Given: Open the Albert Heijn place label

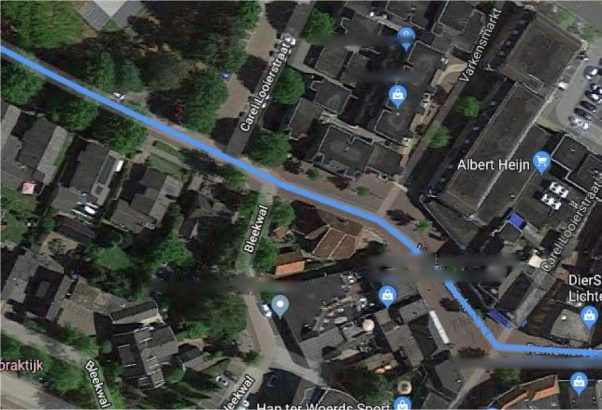Looking at the screenshot, I should pyautogui.click(x=493, y=165).
